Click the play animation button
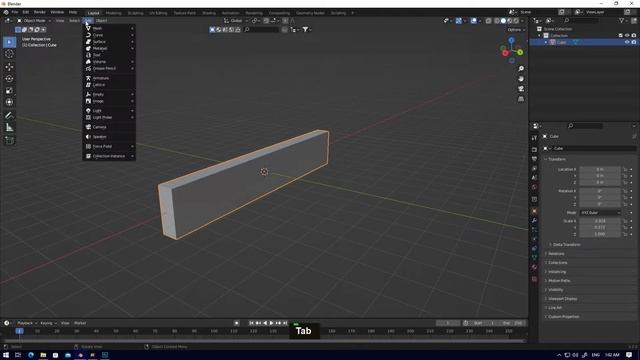Viewport: 640px width, 360px height. [x=271, y=323]
